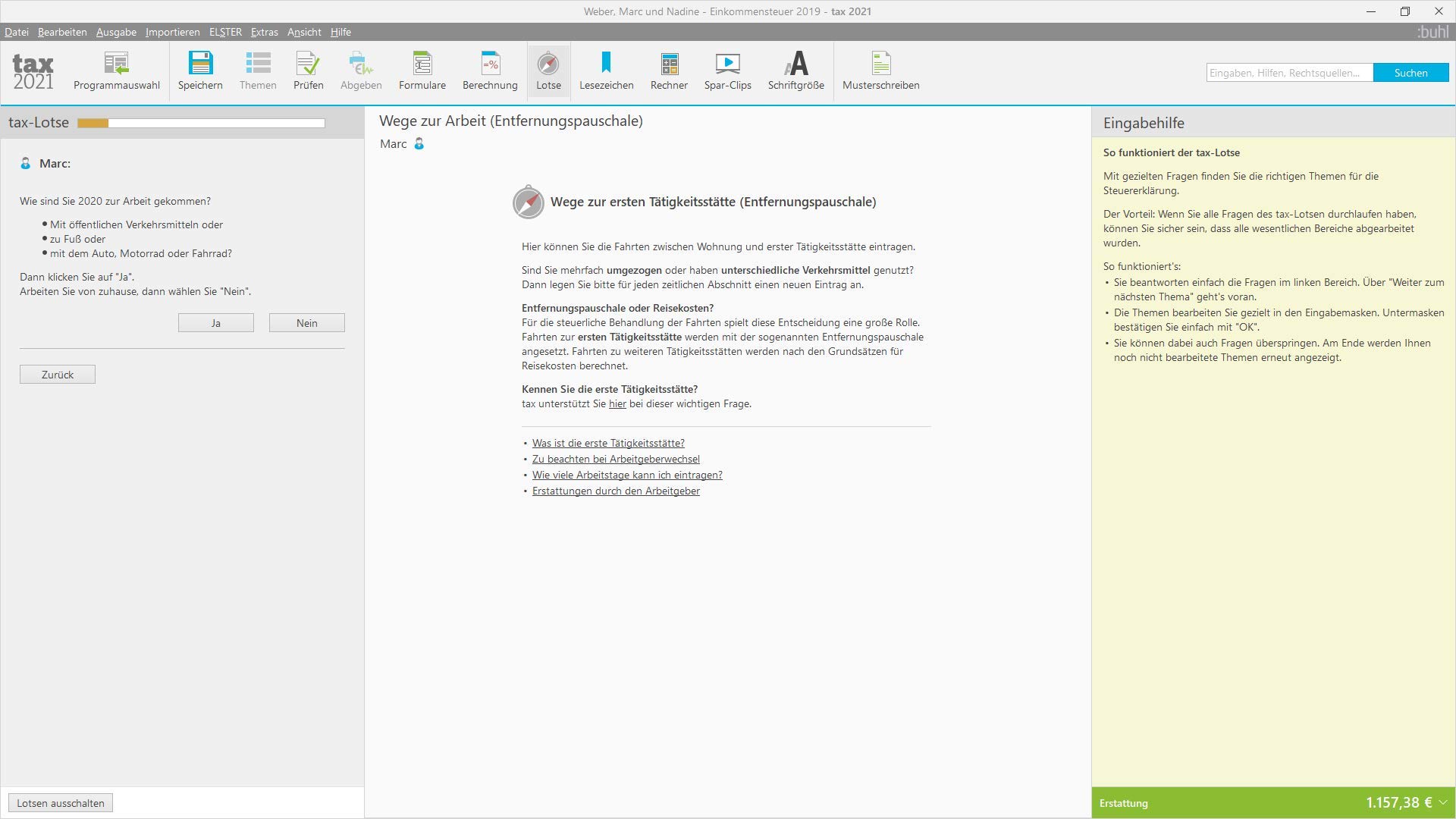Open the Bearbeiten menu

[62, 32]
